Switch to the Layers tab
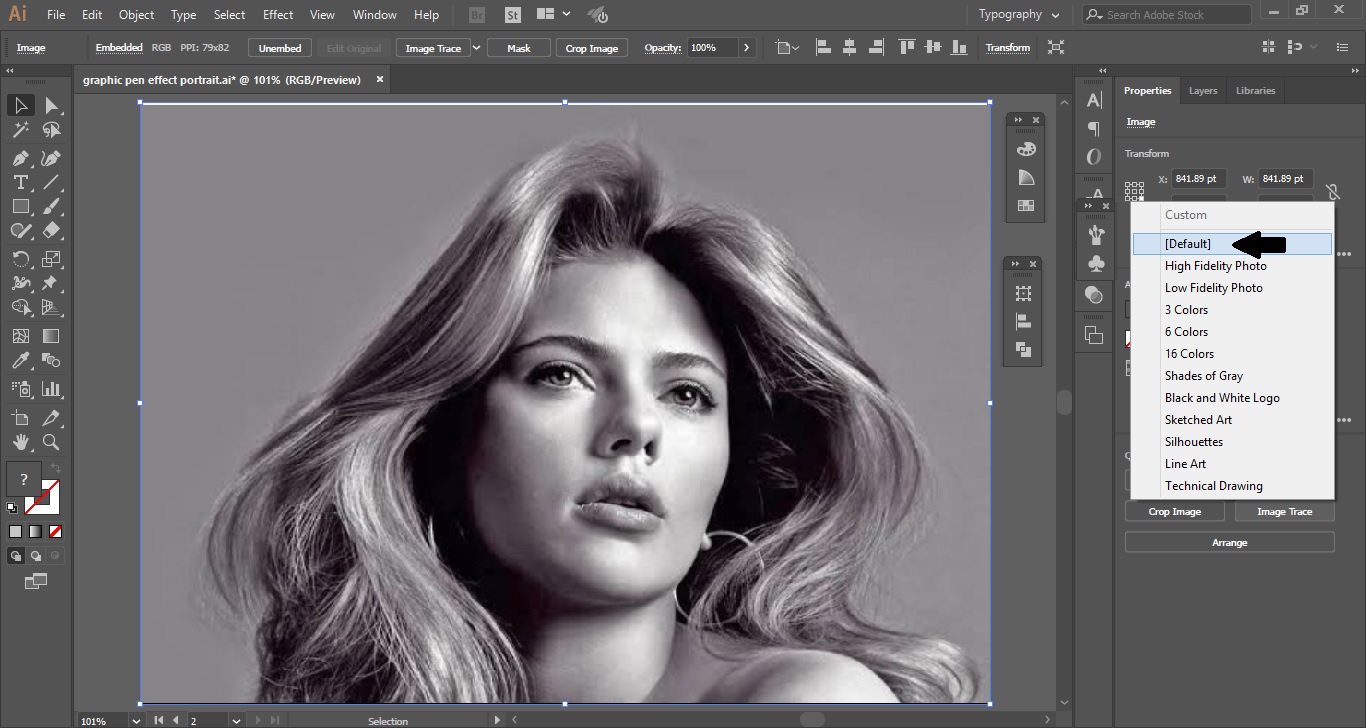 (1202, 91)
